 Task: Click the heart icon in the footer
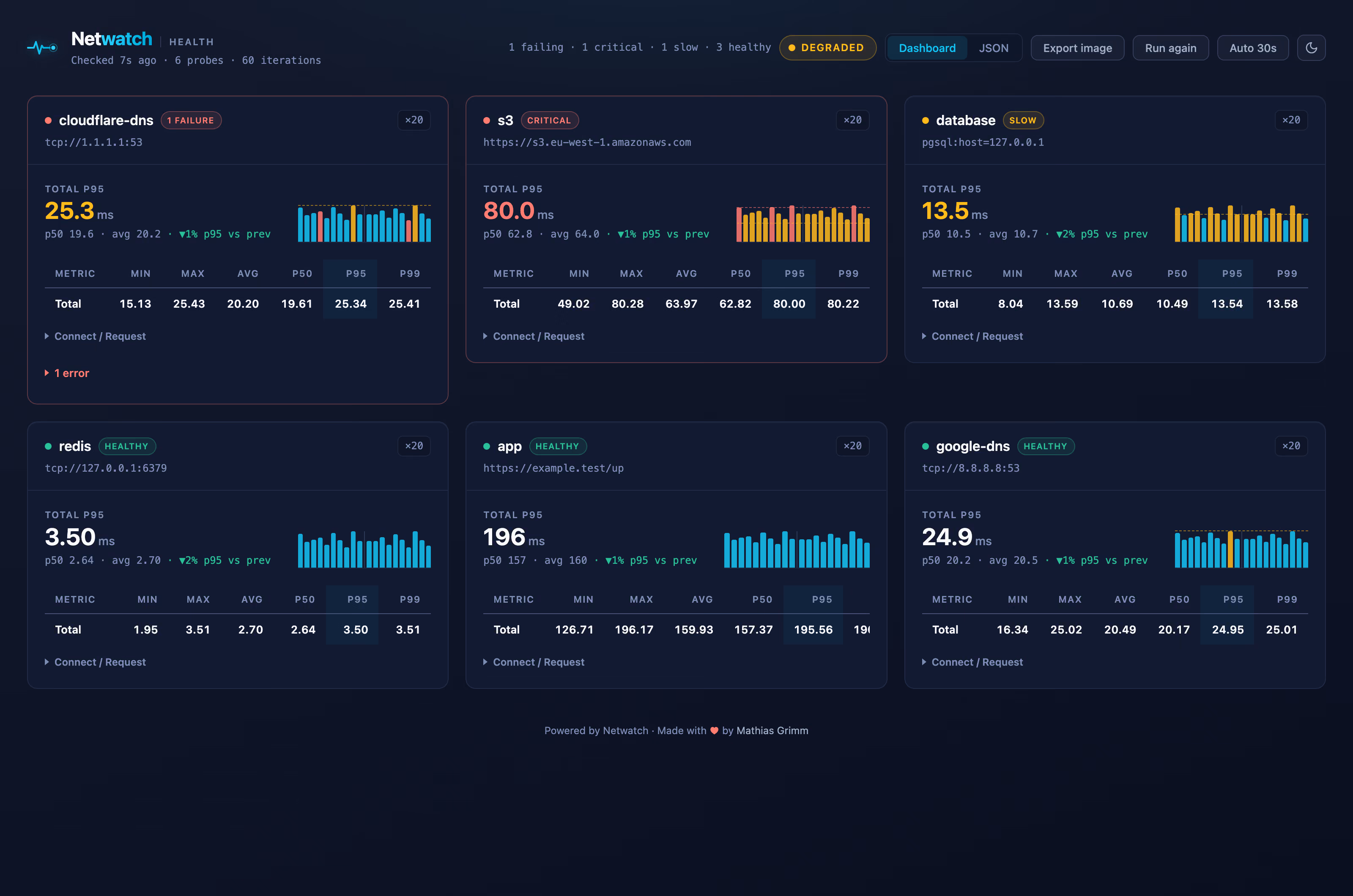[x=714, y=730]
